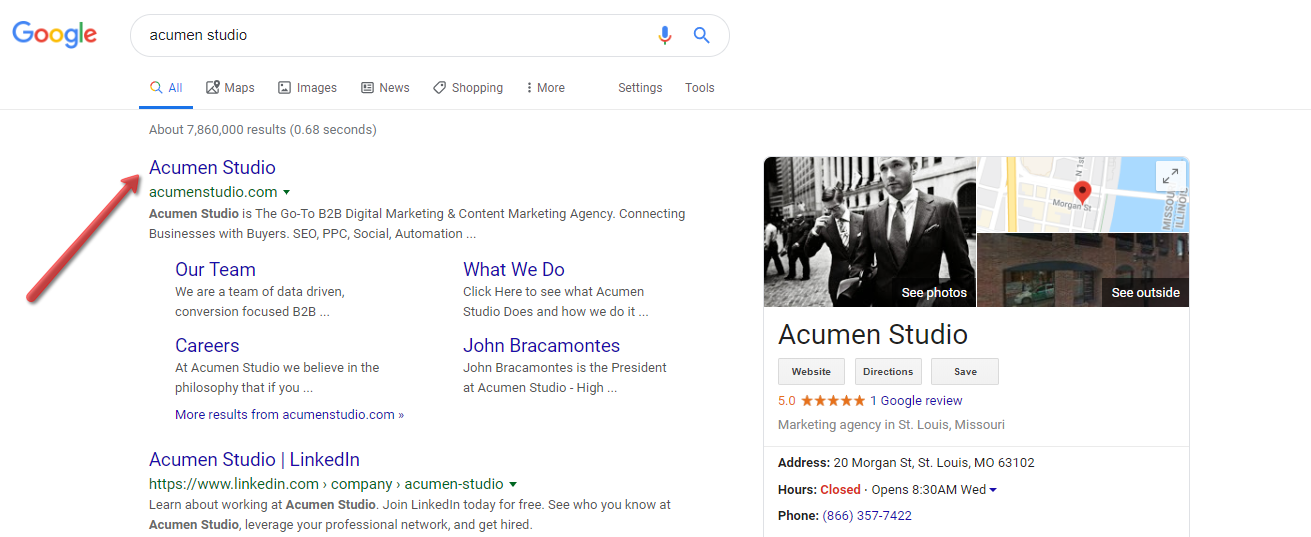
Task: Open See photos thumbnail
Action: click(x=870, y=232)
